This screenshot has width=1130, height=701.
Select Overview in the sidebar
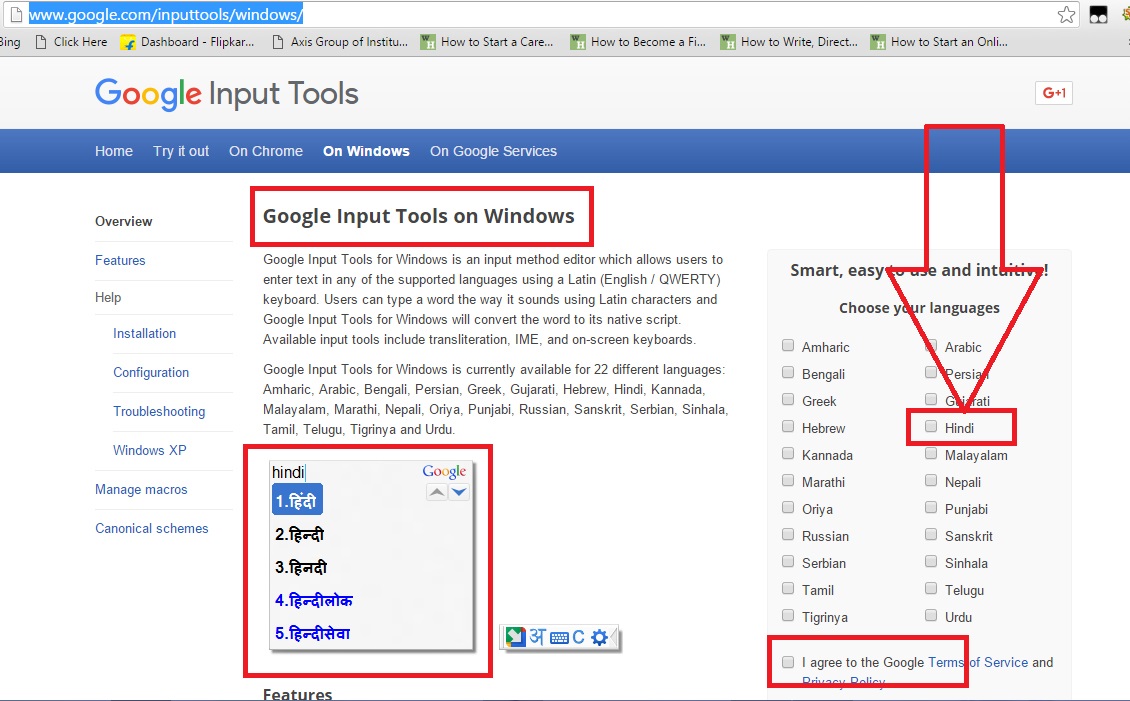point(124,221)
